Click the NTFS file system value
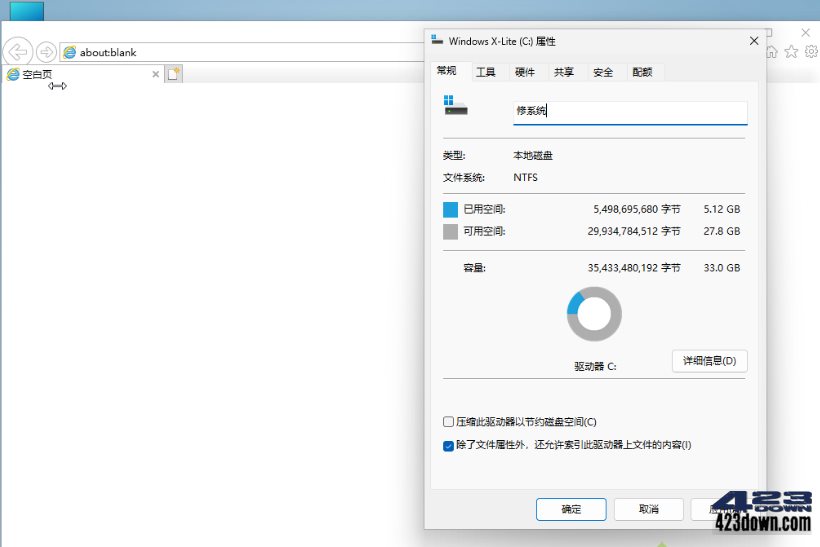The width and height of the screenshot is (820, 547). [x=526, y=178]
